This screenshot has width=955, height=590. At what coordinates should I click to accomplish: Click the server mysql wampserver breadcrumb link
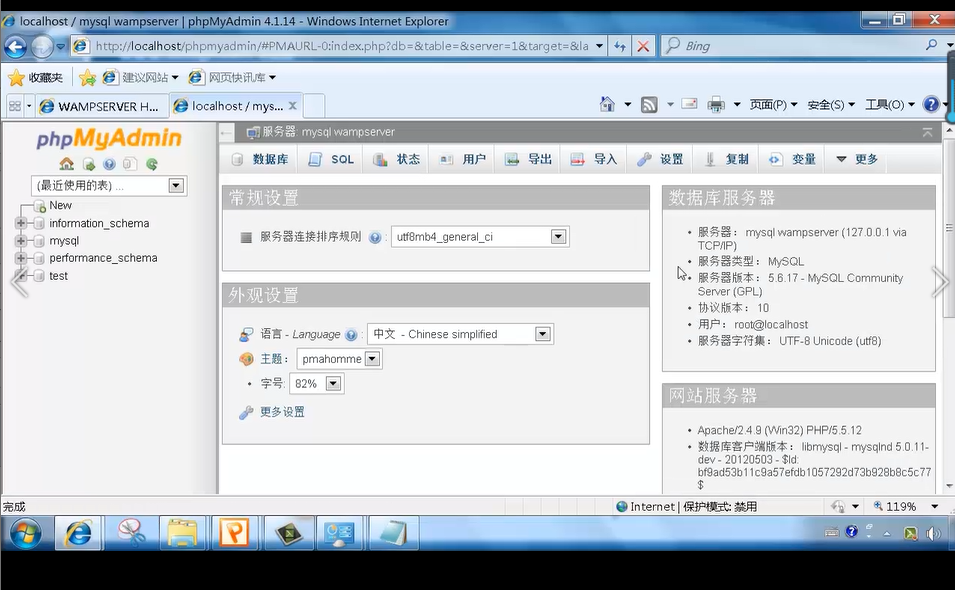tap(328, 132)
